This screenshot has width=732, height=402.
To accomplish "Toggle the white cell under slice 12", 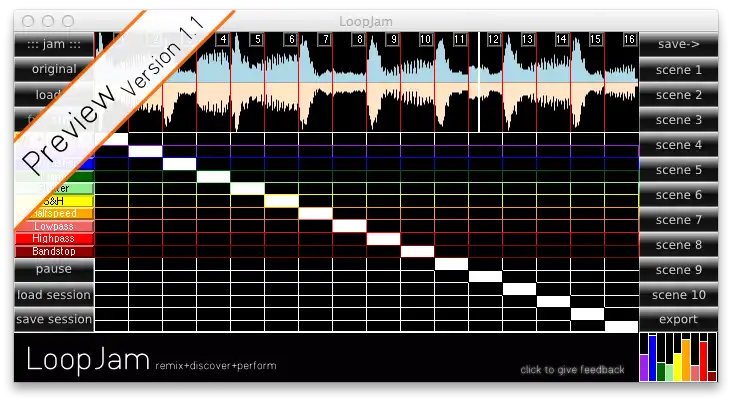I will click(486, 276).
